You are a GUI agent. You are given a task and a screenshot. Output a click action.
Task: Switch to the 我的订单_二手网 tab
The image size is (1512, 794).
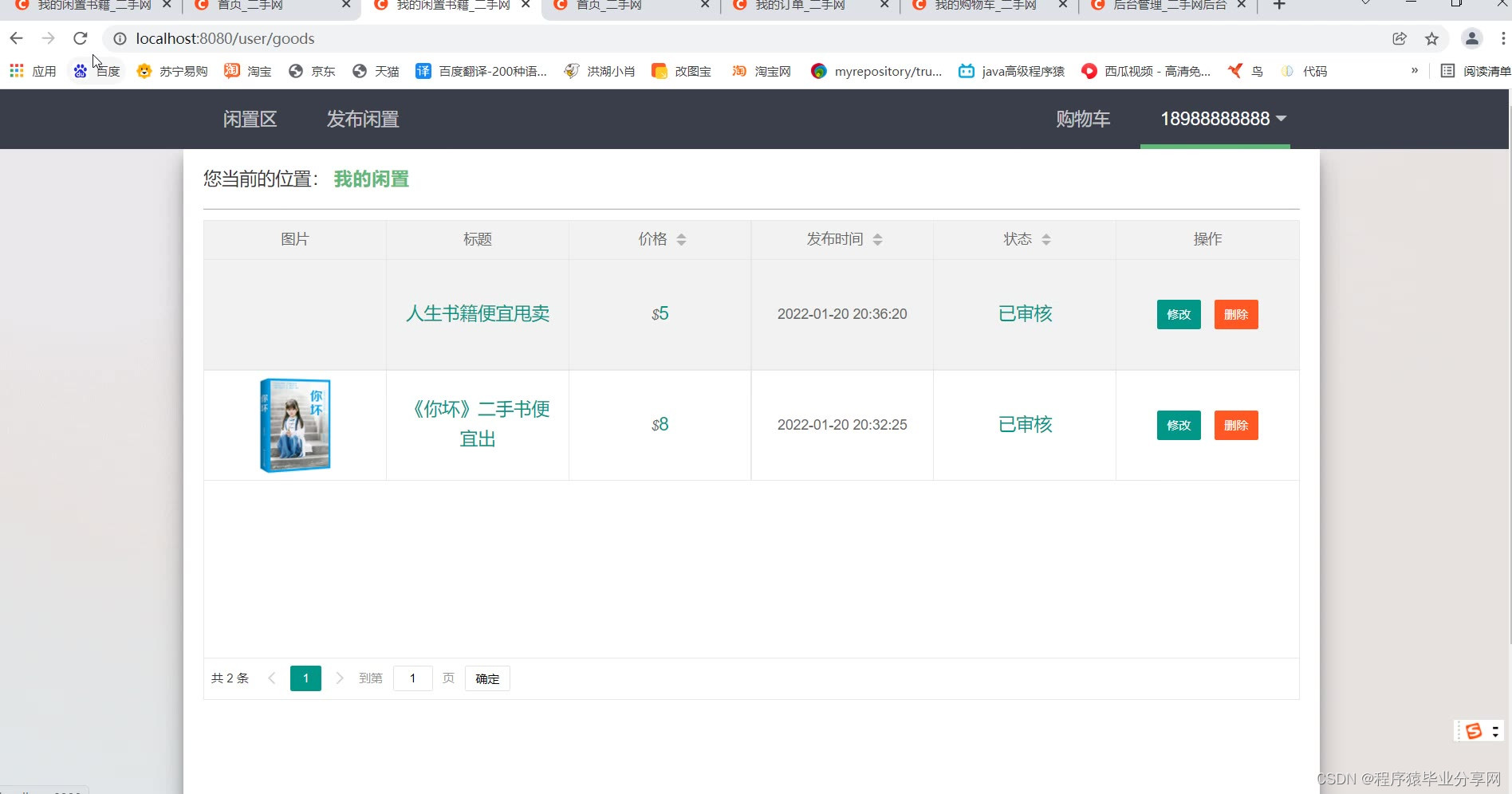pos(810,6)
